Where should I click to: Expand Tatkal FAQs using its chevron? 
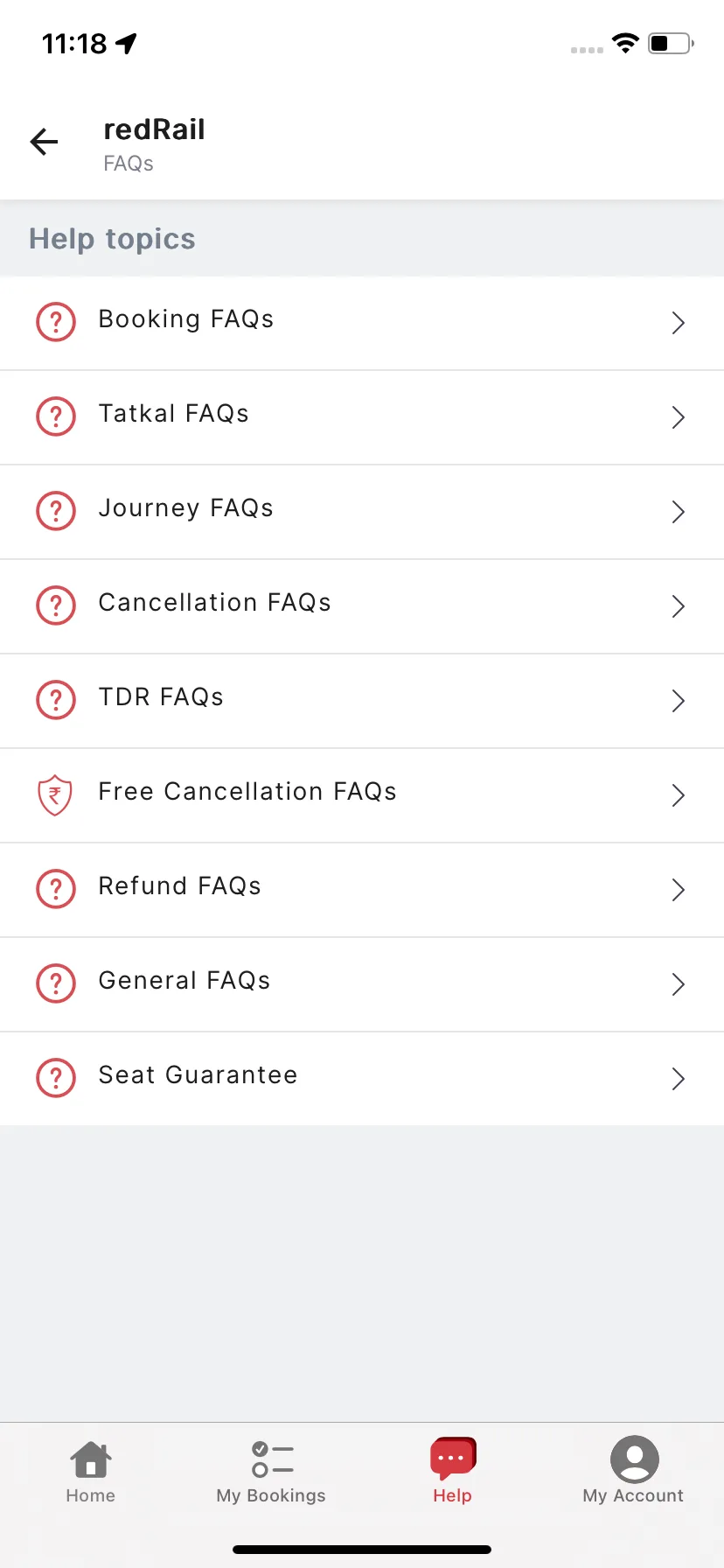[x=678, y=417]
